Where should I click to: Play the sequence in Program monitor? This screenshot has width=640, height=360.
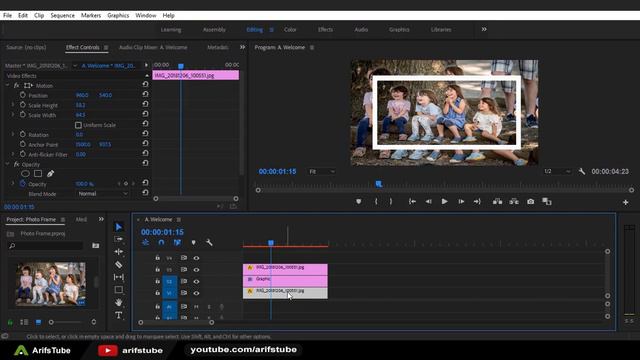click(x=444, y=202)
